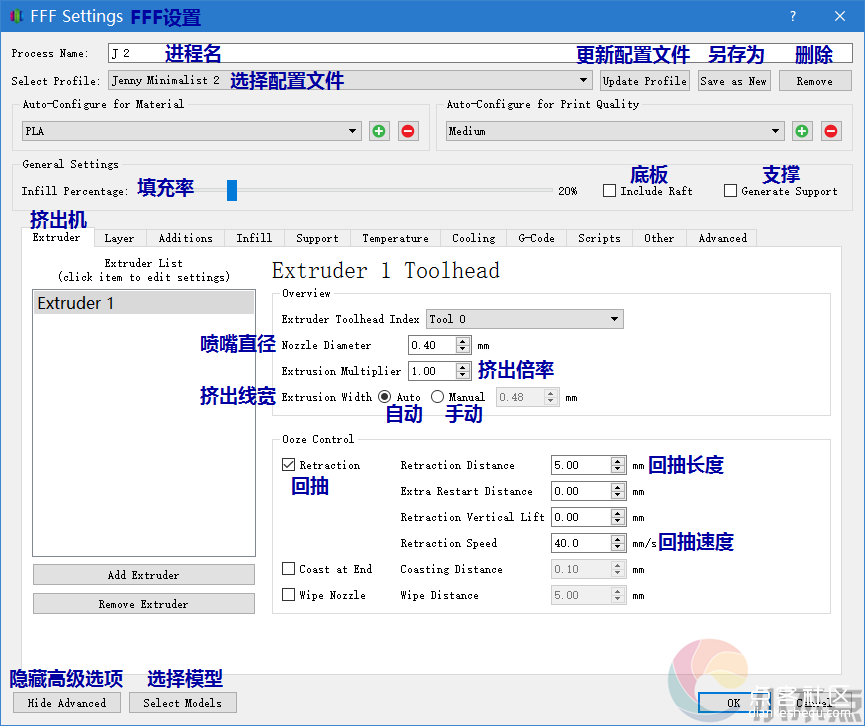
Task: Expand the material PLA dropdown
Action: point(353,131)
